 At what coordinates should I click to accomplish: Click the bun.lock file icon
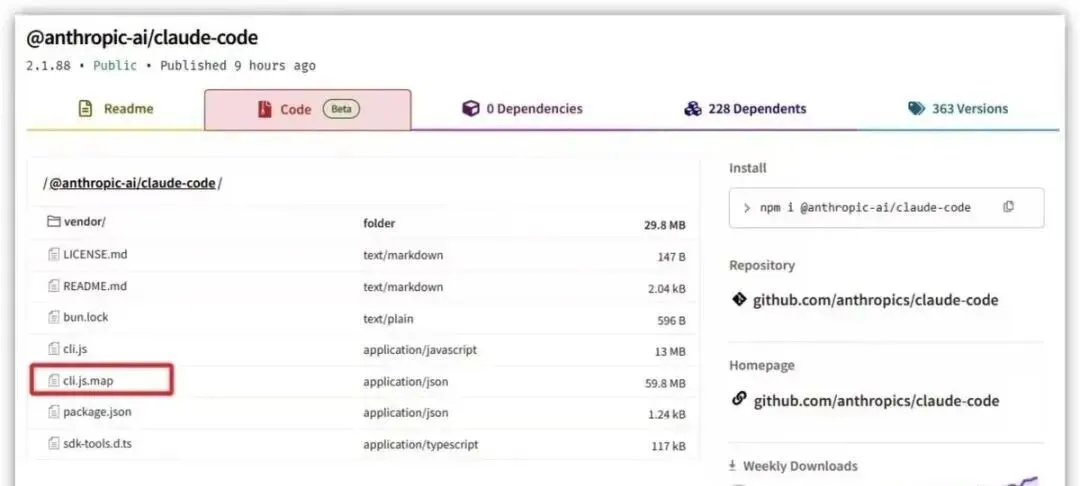(54, 317)
